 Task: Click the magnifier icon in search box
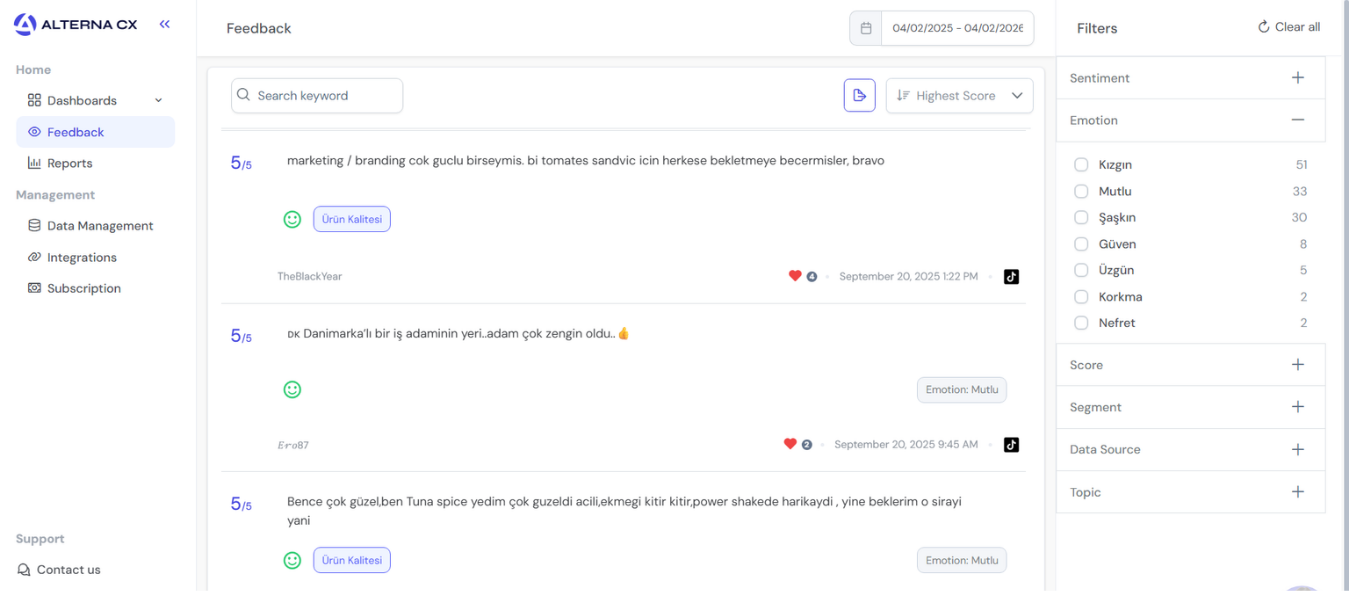[244, 95]
